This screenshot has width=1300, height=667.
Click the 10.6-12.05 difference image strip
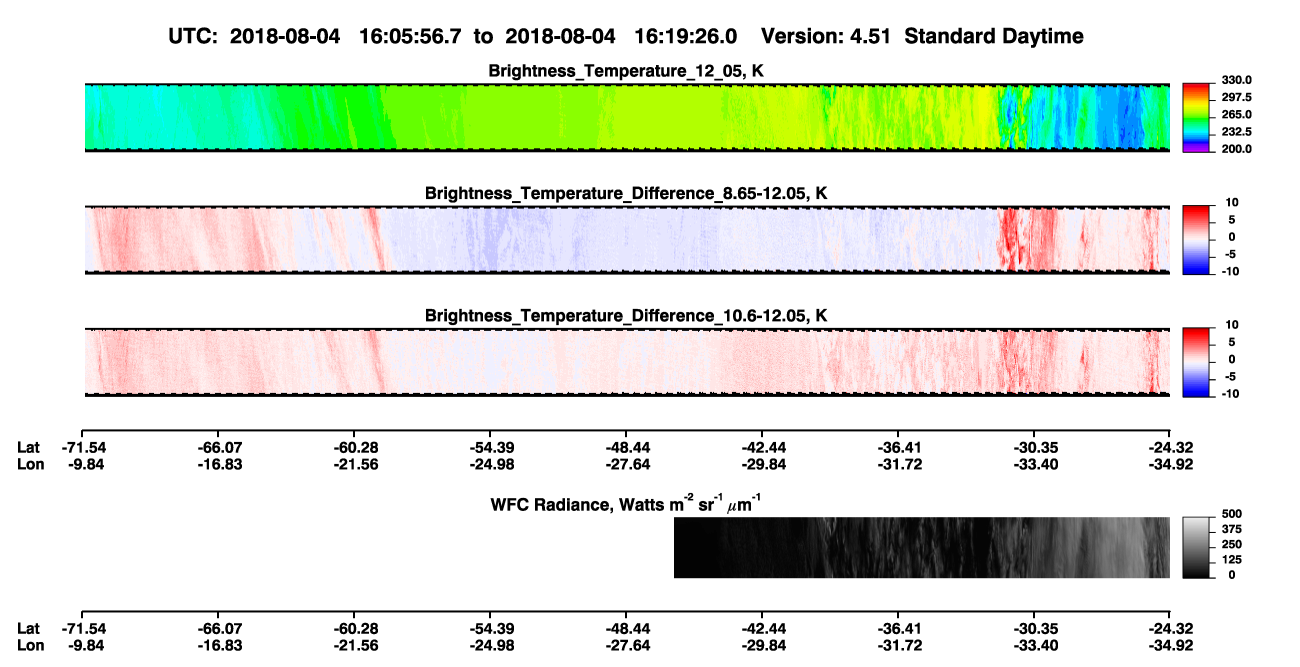[627, 362]
